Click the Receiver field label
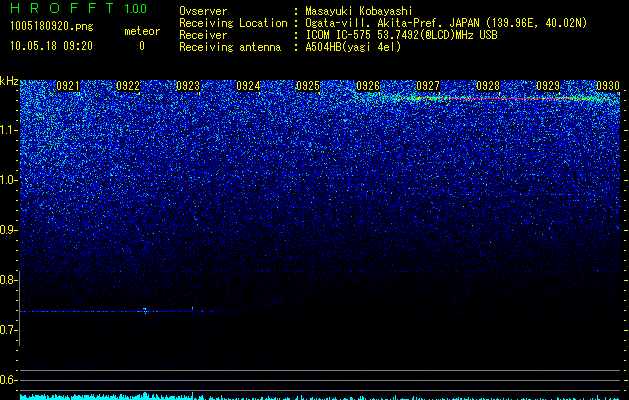629x400 pixels. click(x=203, y=35)
